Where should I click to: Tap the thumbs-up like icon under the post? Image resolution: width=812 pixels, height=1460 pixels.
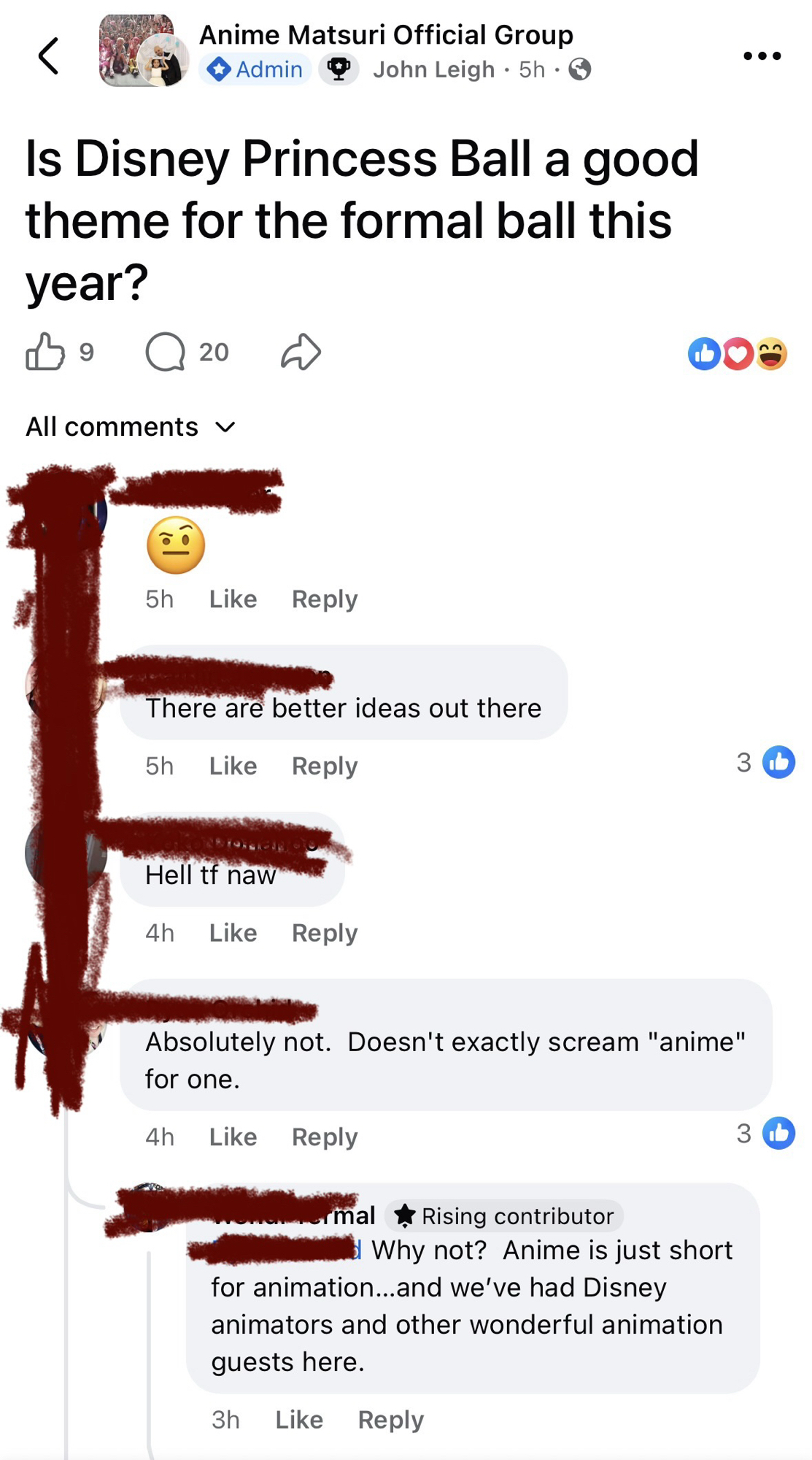point(45,352)
